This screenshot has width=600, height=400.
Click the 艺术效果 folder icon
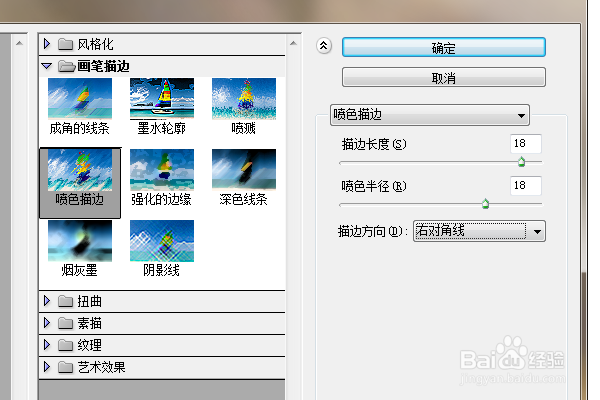pyautogui.click(x=65, y=367)
